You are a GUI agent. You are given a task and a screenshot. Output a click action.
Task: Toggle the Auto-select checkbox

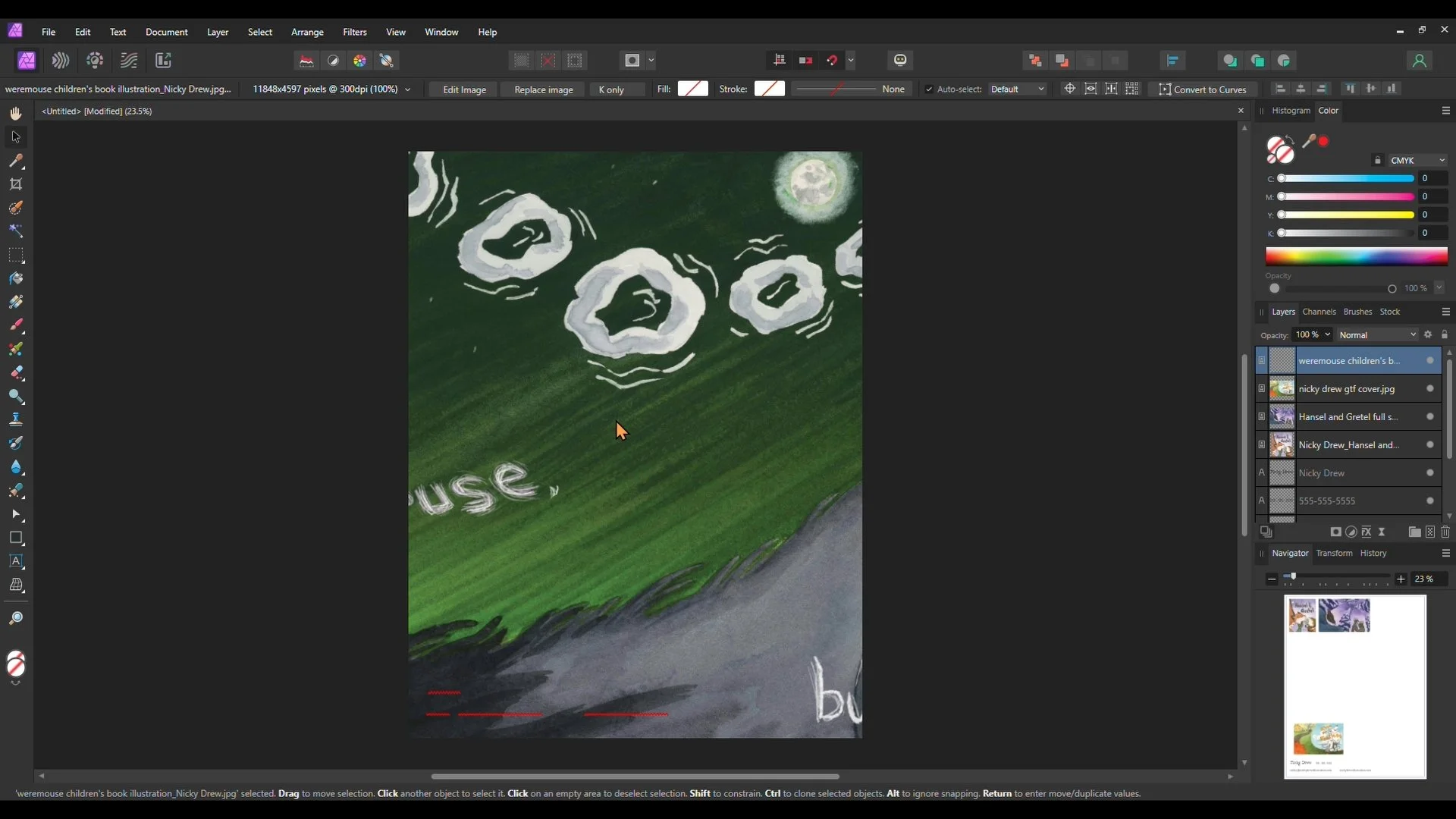(929, 89)
